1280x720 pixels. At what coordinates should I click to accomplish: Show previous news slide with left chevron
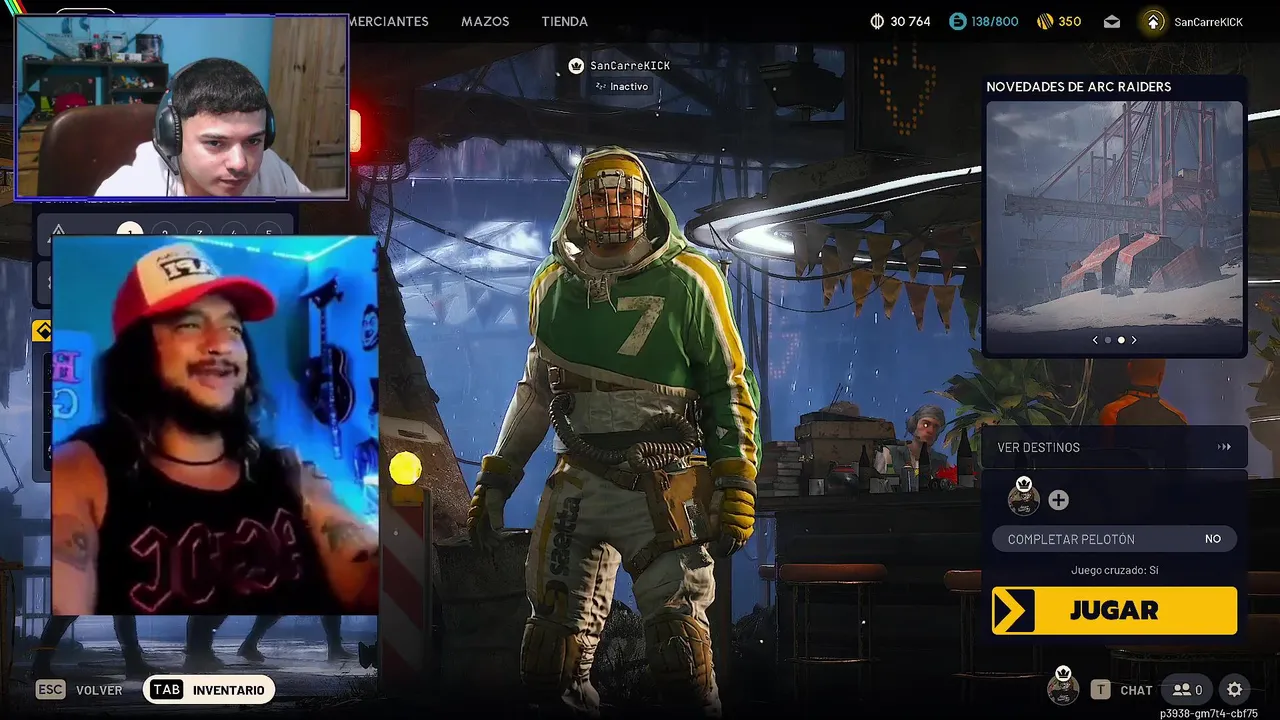click(x=1095, y=340)
